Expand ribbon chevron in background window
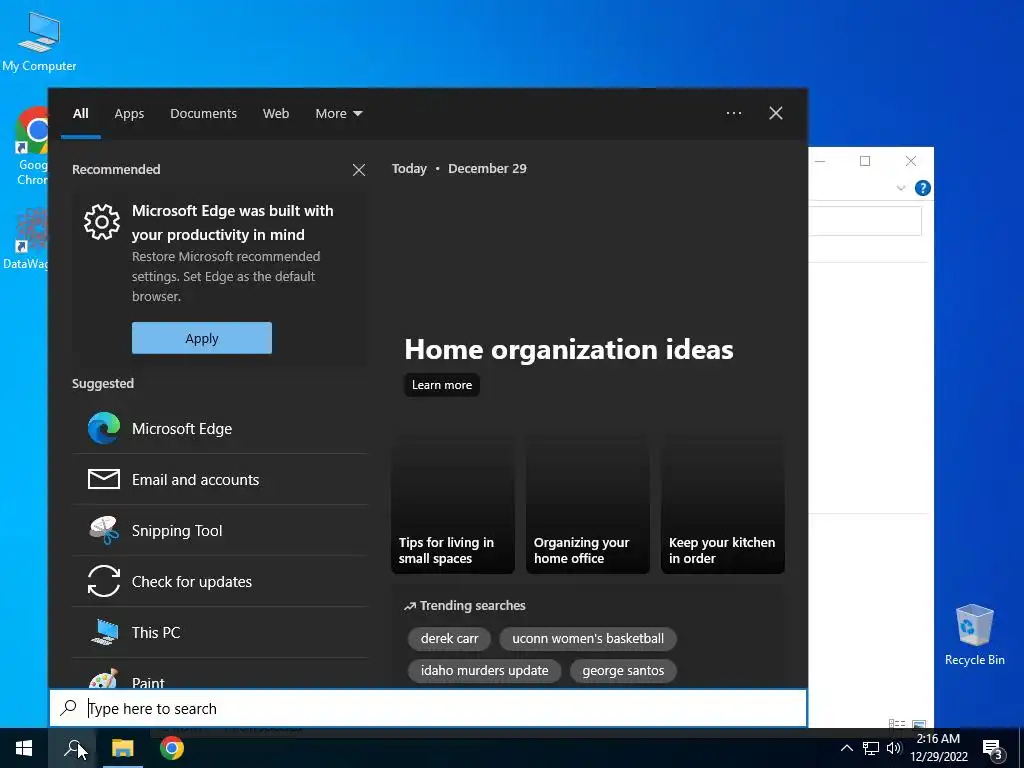The width and height of the screenshot is (1024, 768). (x=901, y=188)
